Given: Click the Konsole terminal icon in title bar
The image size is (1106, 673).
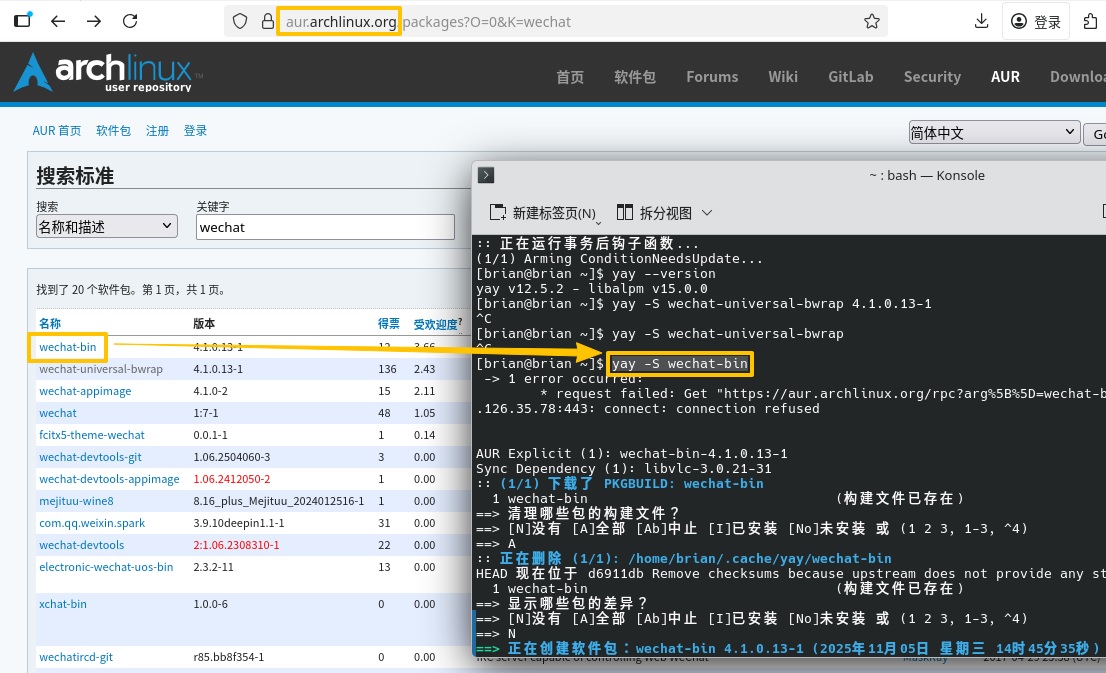Looking at the screenshot, I should pyautogui.click(x=486, y=175).
